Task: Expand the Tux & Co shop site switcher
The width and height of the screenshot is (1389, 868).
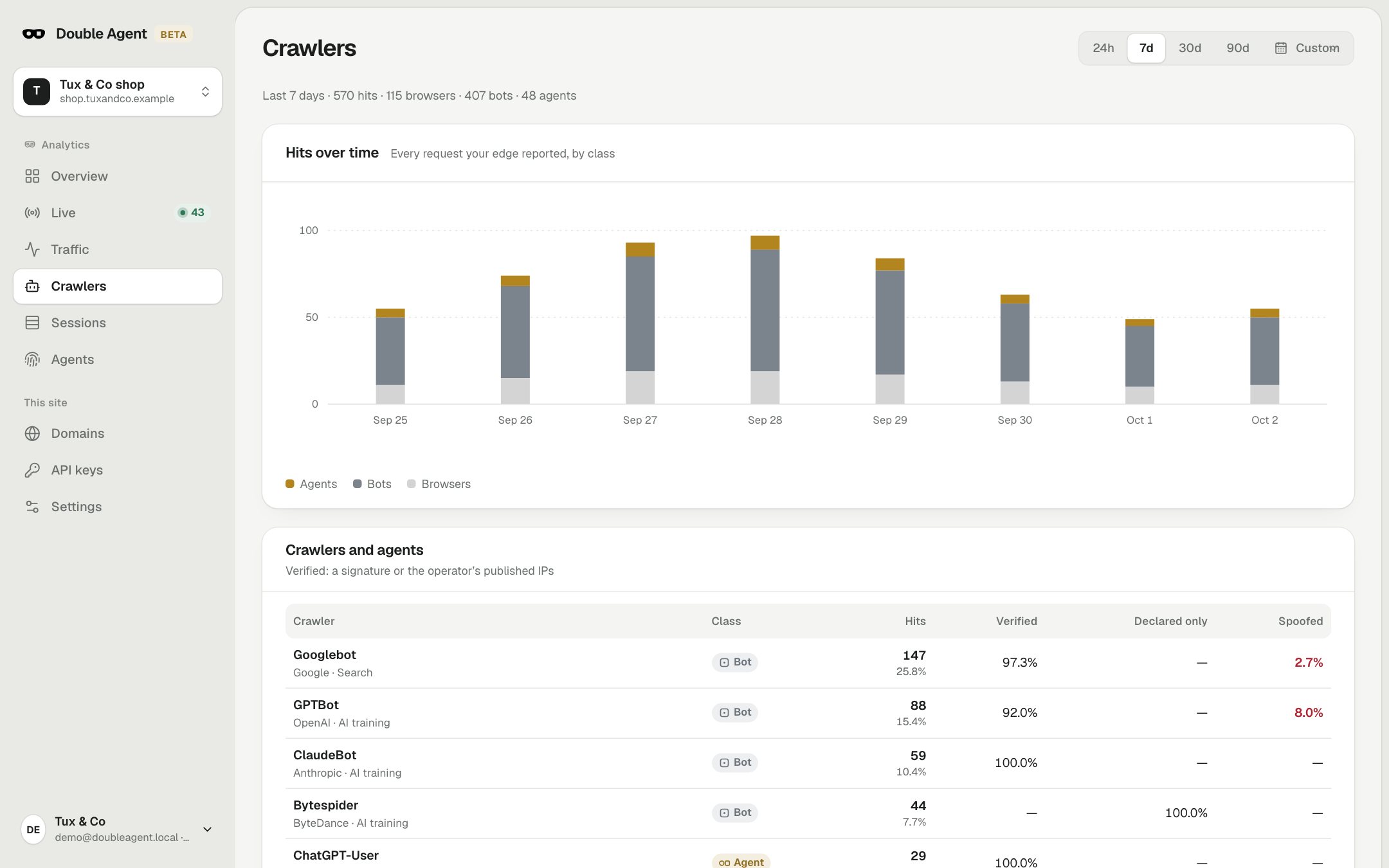Action: pyautogui.click(x=118, y=92)
